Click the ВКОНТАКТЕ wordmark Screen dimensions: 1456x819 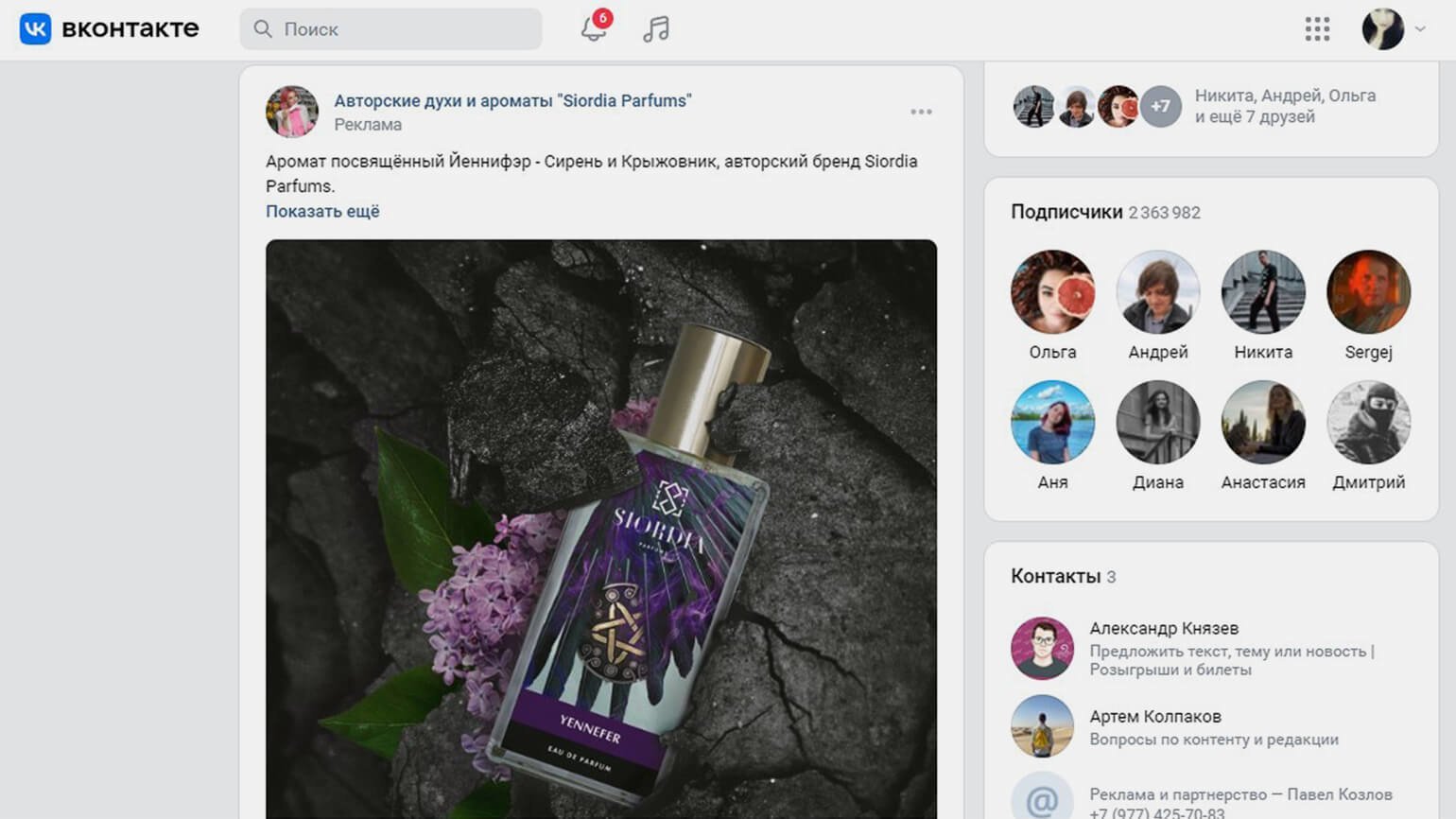(x=130, y=28)
